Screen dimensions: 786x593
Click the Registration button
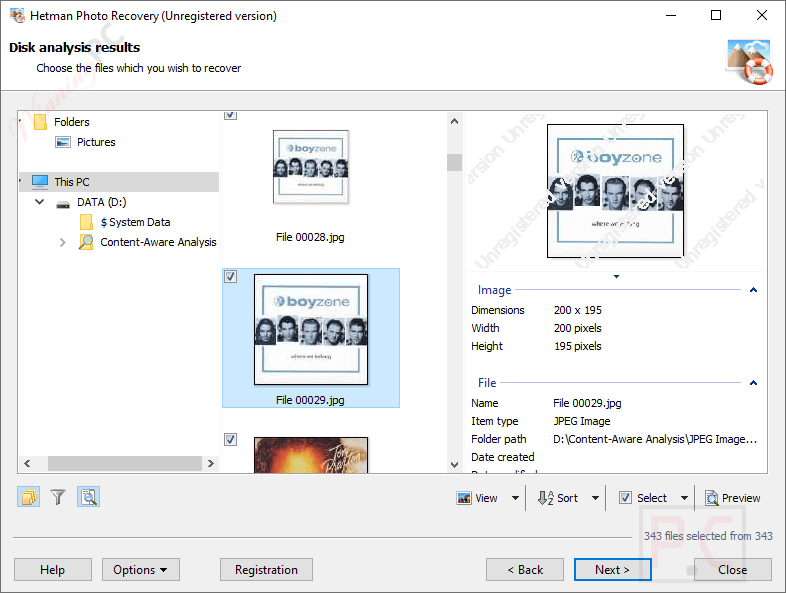[x=266, y=569]
